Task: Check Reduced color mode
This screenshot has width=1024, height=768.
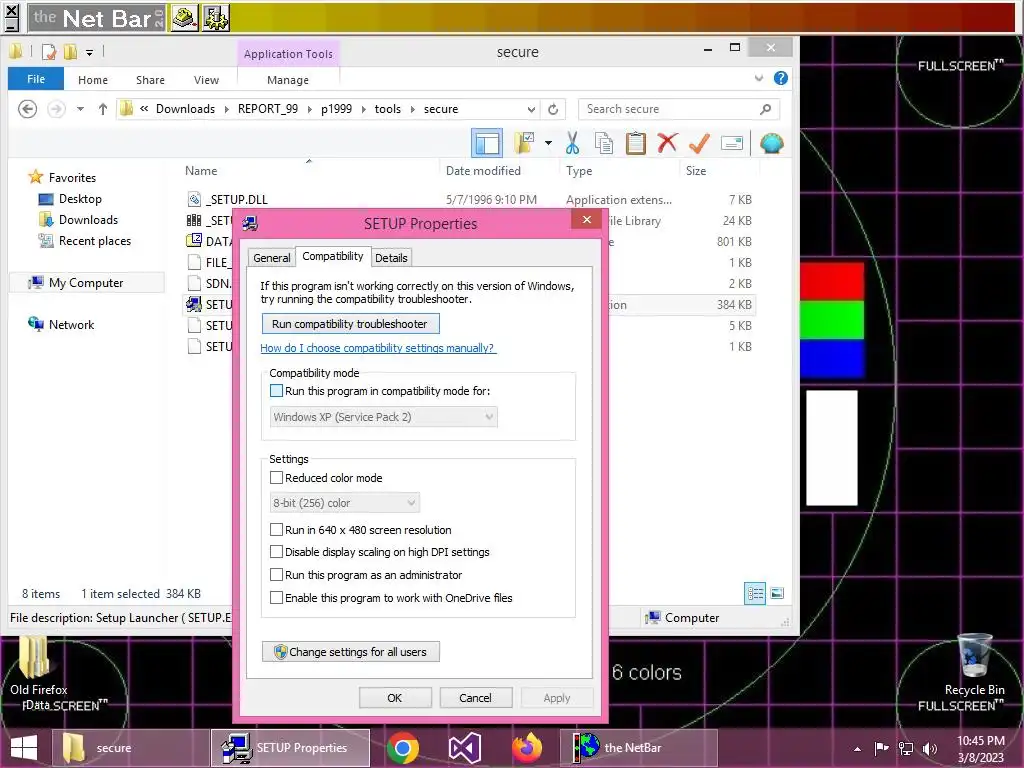Action: (x=276, y=478)
